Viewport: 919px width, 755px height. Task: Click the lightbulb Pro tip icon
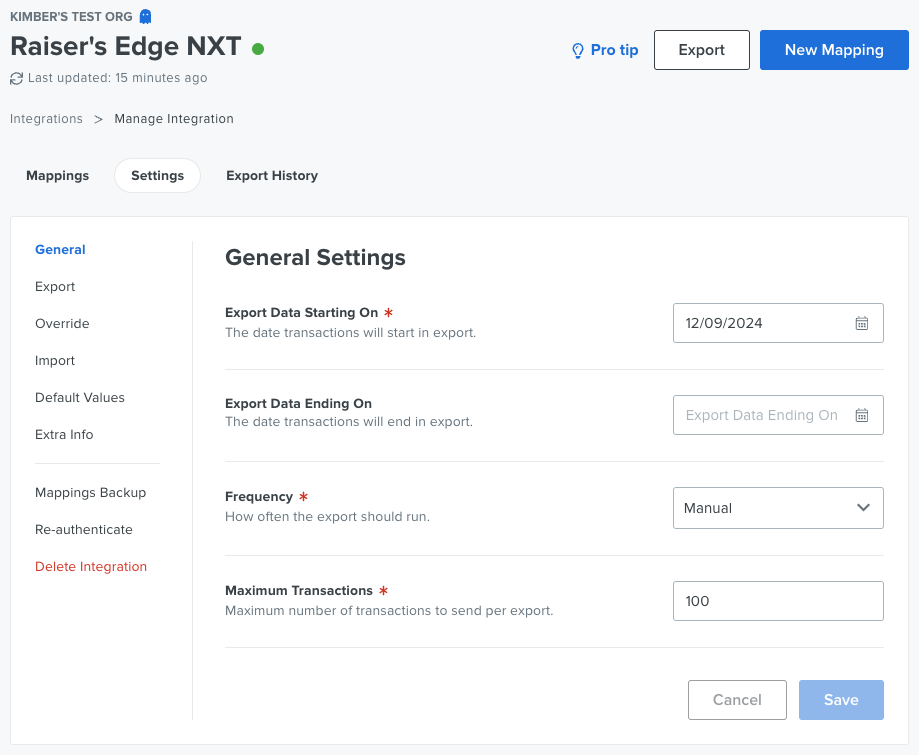pyautogui.click(x=578, y=50)
